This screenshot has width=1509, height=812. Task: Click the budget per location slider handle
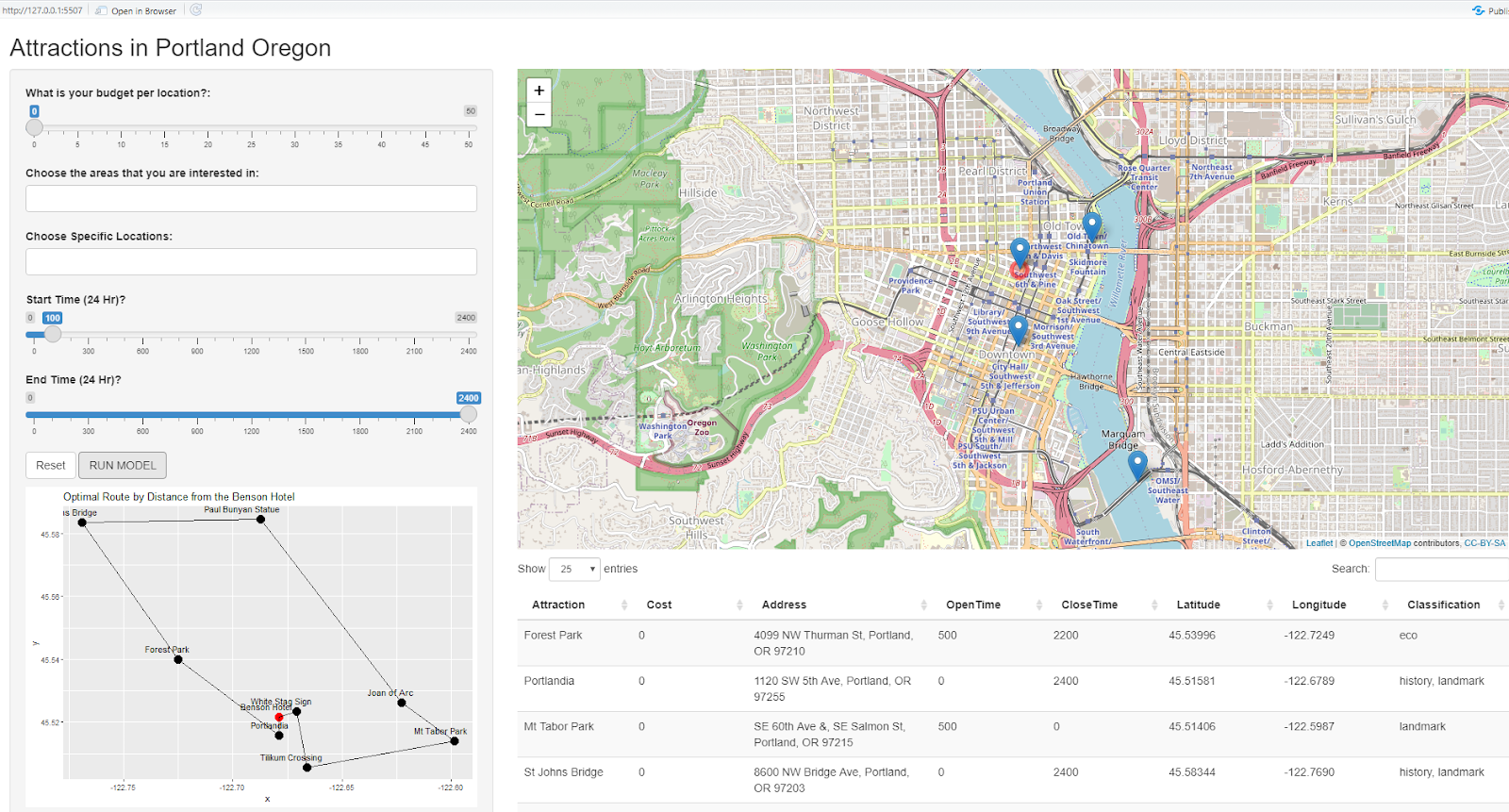34,127
